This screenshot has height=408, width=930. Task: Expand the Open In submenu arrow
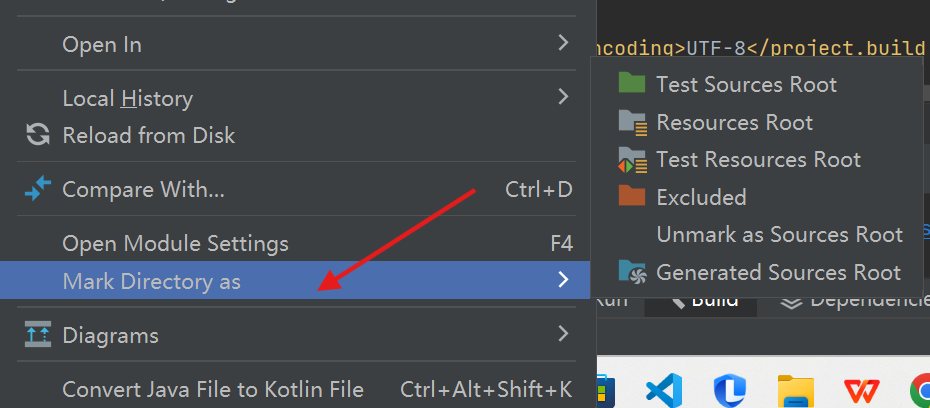[x=563, y=43]
